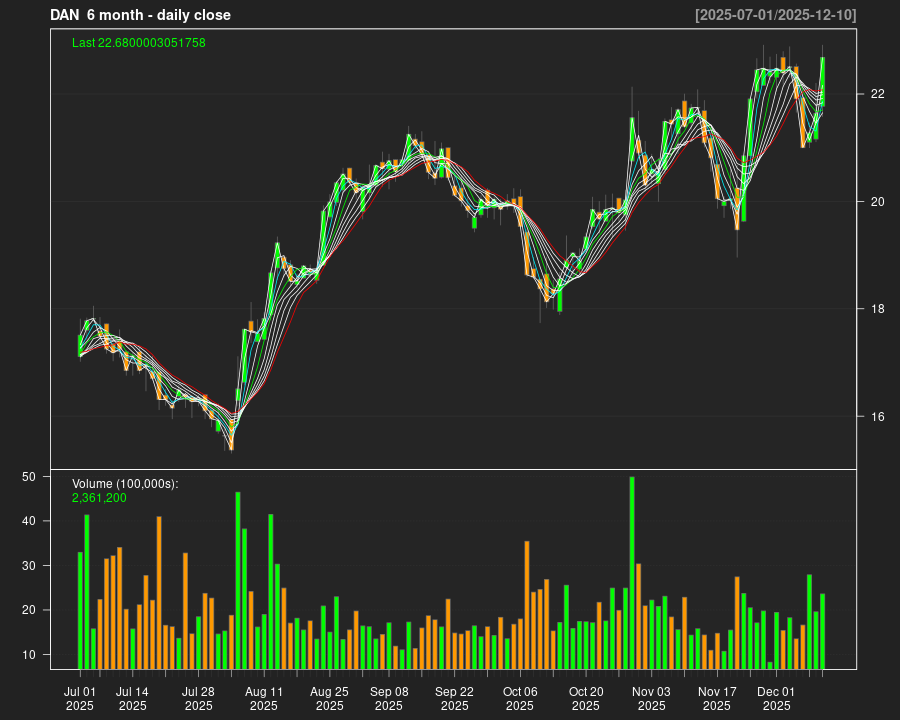Click the tallest green volume bar
Screen dimensions: 900x720
click(632, 572)
